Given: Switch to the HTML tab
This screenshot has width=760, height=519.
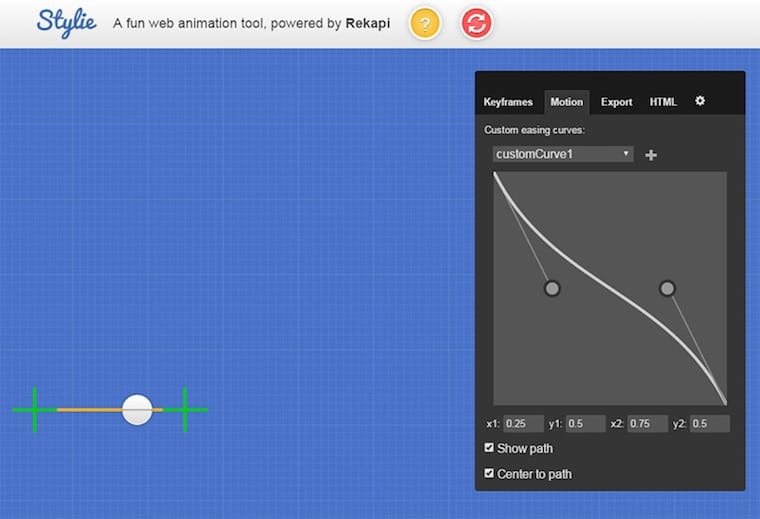Looking at the screenshot, I should (x=663, y=102).
